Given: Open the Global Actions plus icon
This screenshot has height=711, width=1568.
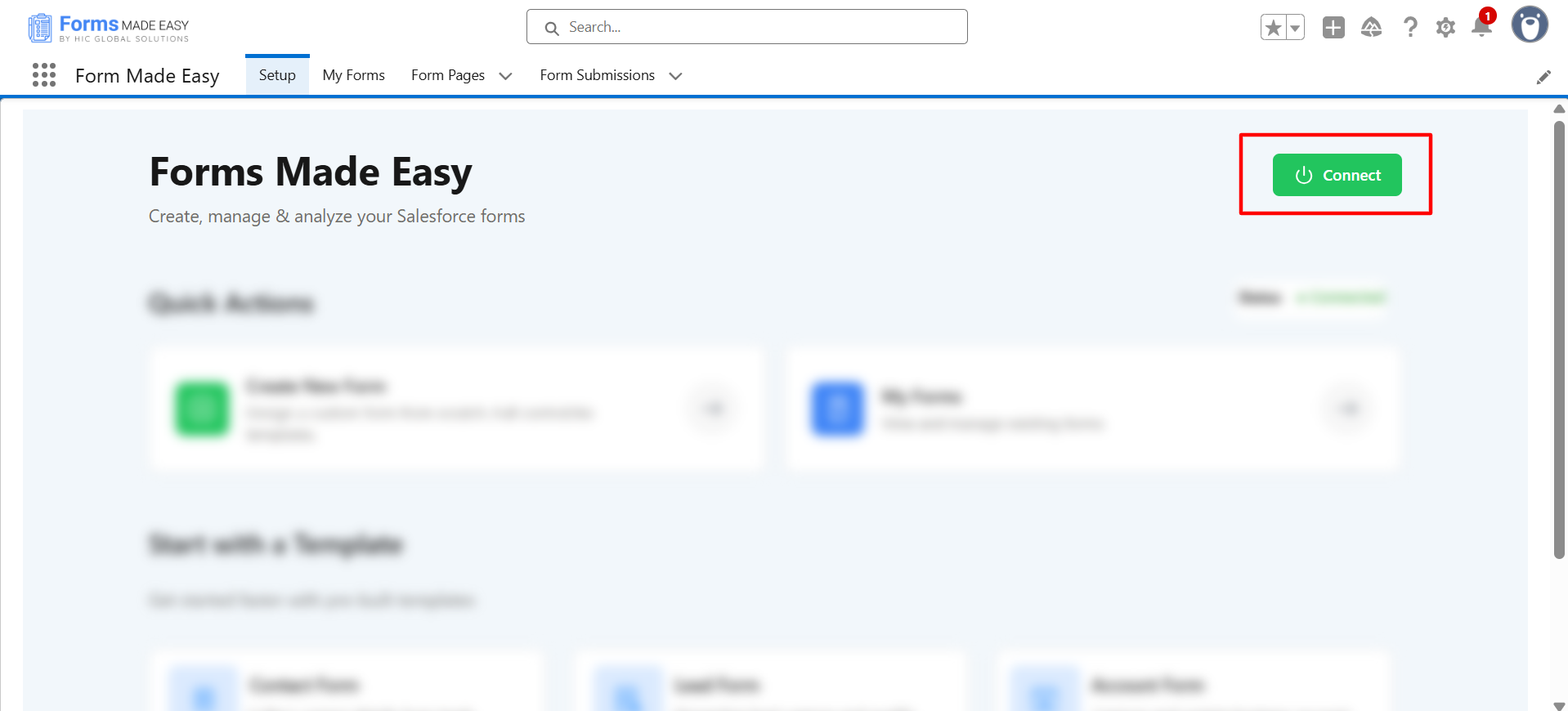Looking at the screenshot, I should (x=1333, y=28).
